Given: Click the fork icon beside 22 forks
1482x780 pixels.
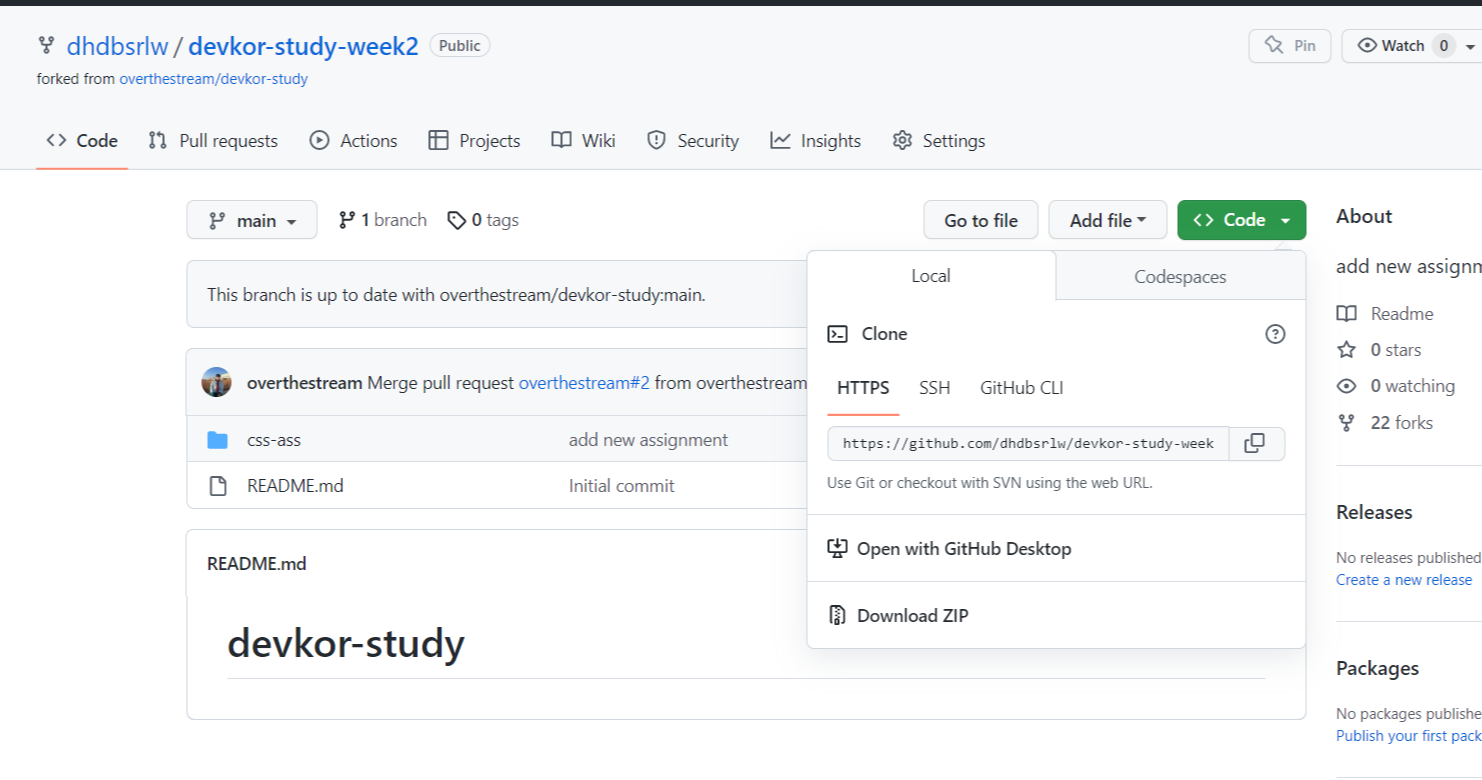Looking at the screenshot, I should tap(1347, 423).
